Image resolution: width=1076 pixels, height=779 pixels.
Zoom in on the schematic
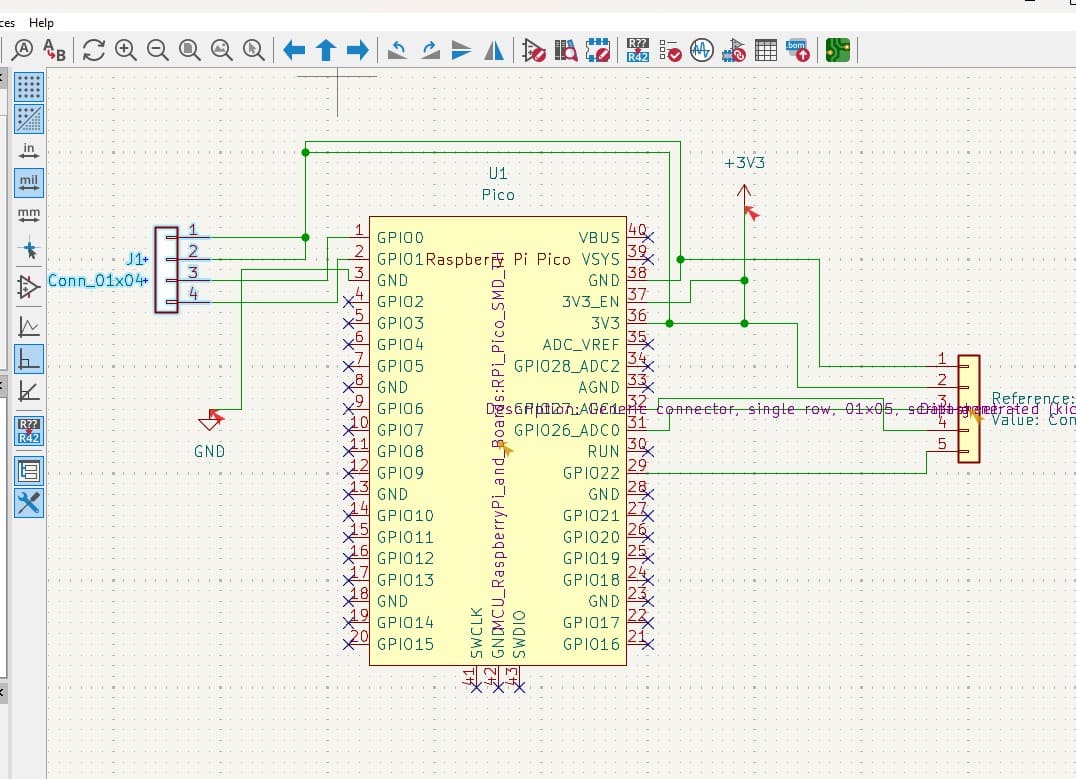coord(126,50)
